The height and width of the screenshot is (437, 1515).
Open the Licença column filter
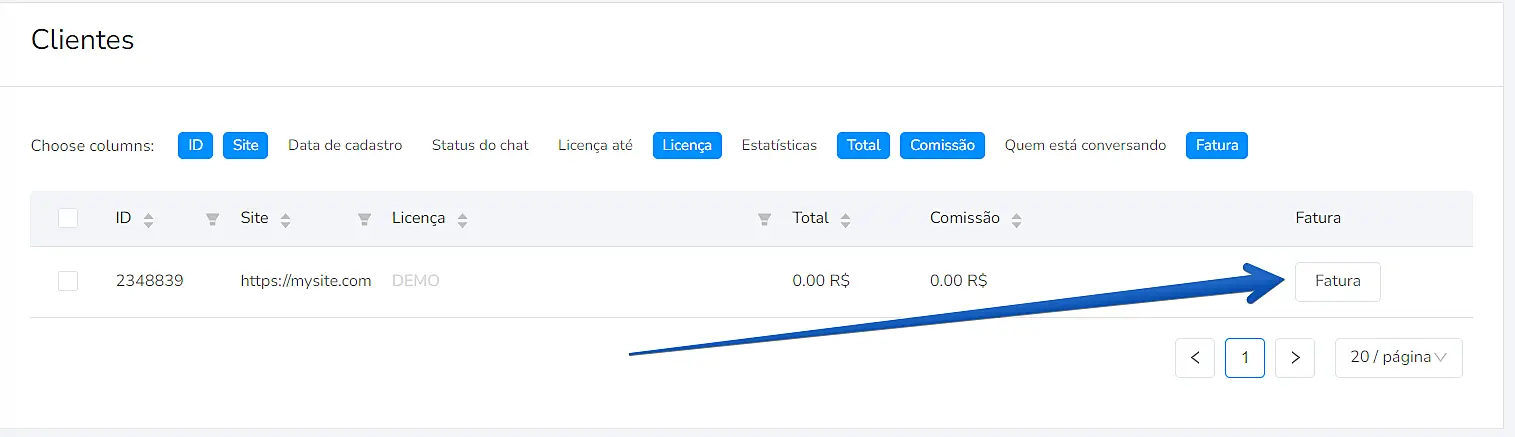[x=764, y=219]
